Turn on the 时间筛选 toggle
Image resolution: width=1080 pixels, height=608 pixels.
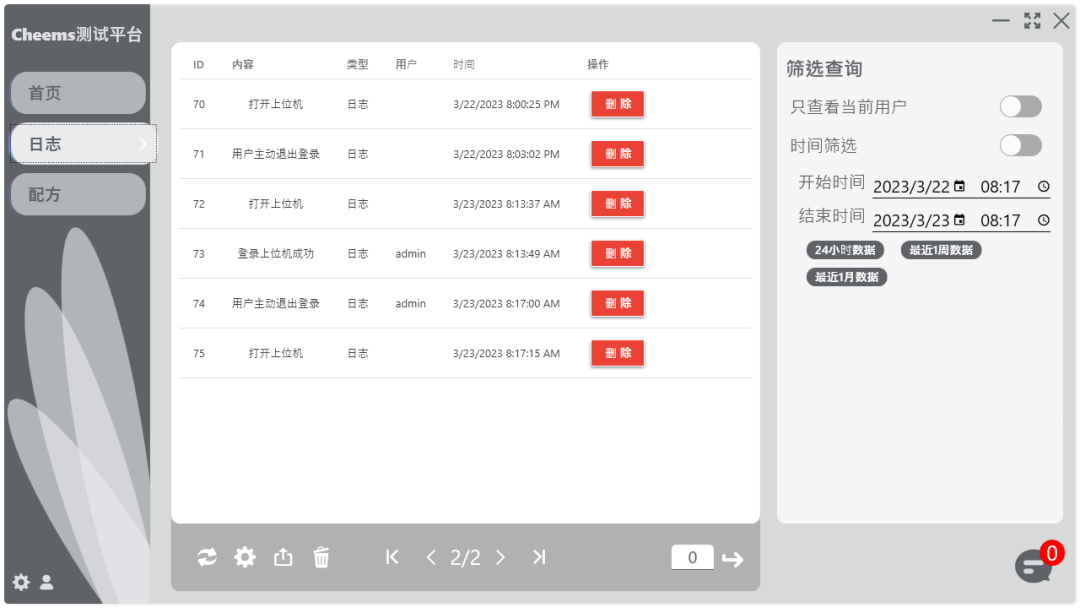1020,146
